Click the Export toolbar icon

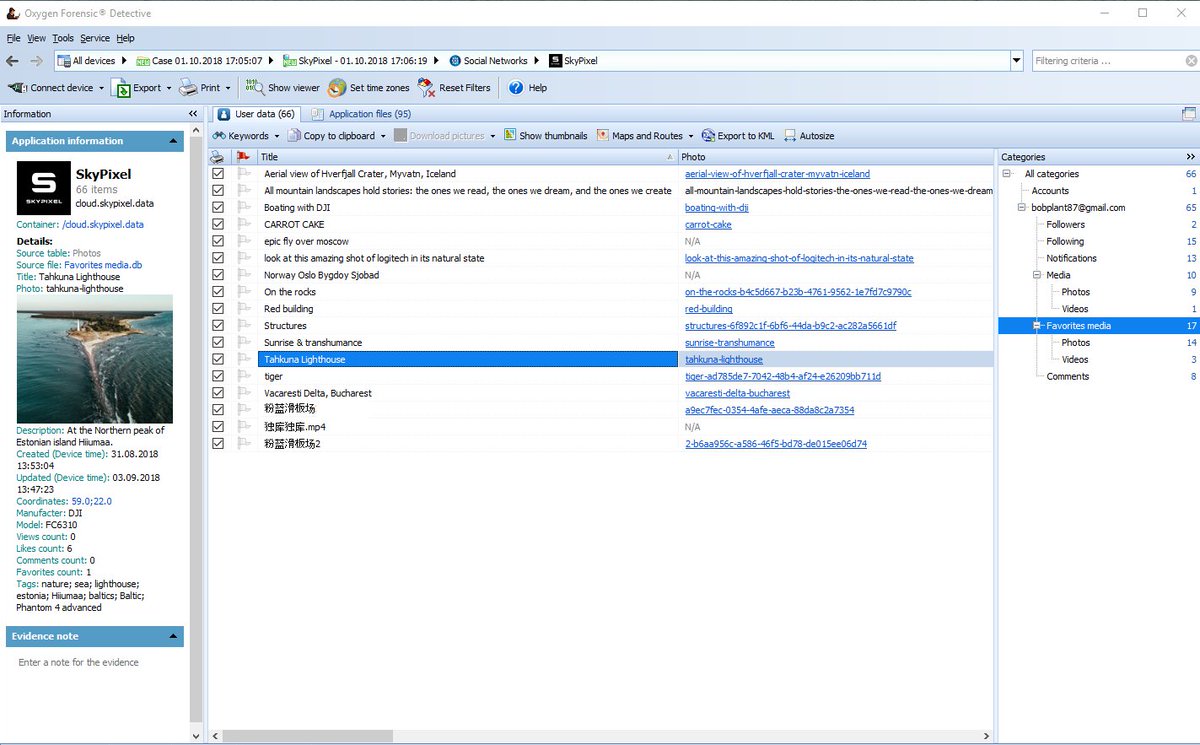click(x=121, y=88)
